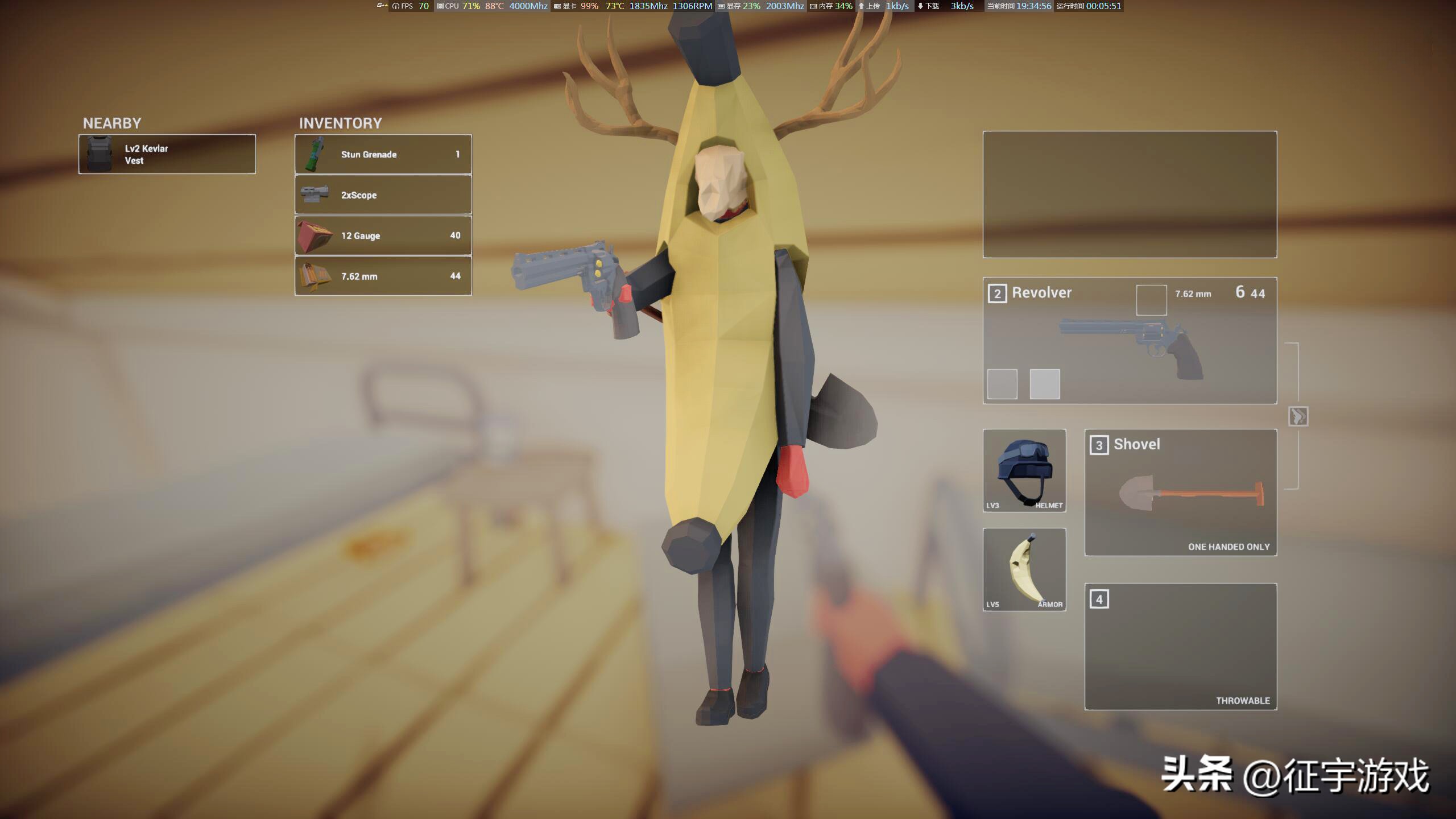The image size is (1456, 819).
Task: Click the empty throwable slot 4
Action: pyautogui.click(x=1181, y=647)
